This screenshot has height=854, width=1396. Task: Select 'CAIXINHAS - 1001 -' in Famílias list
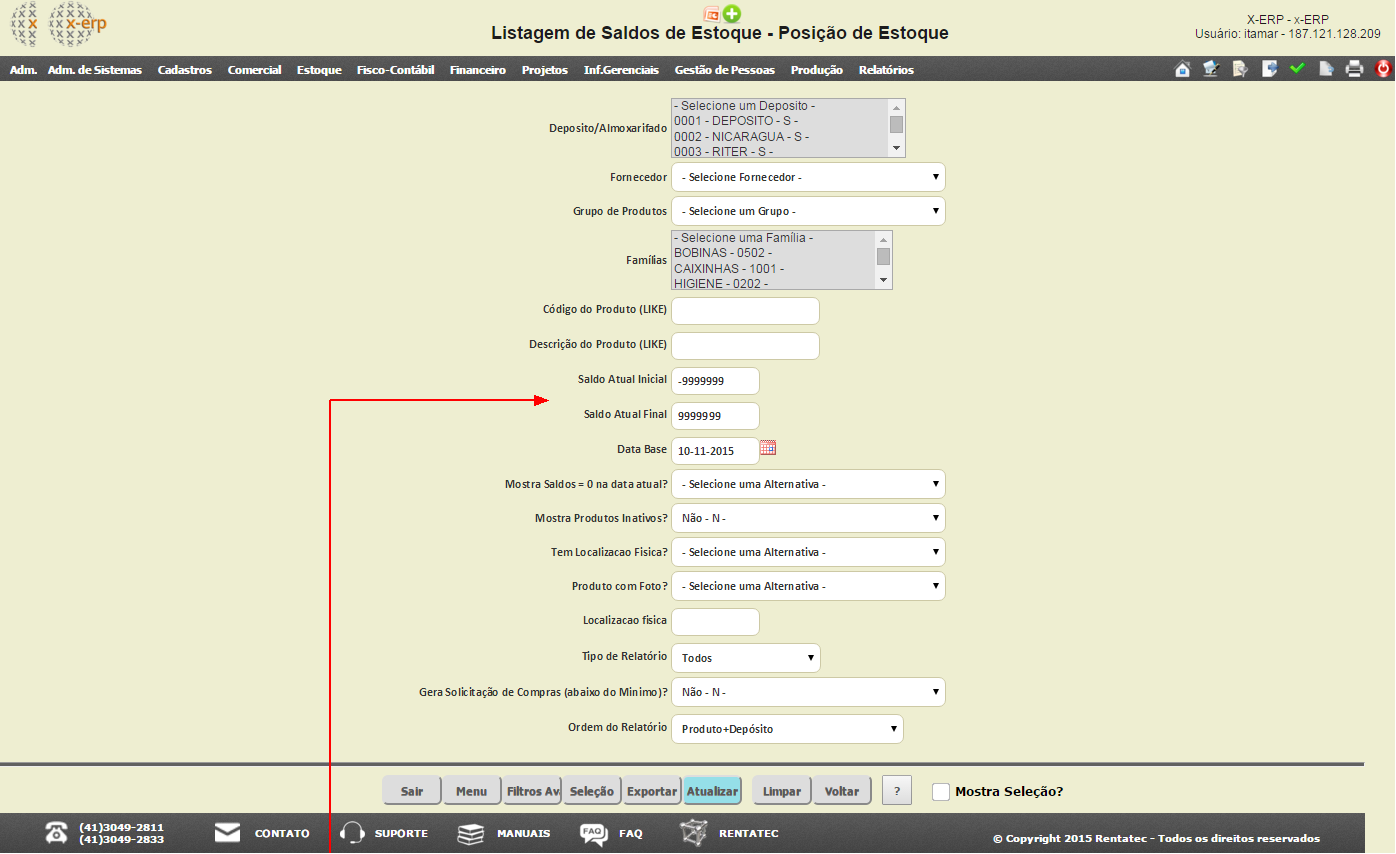[773, 269]
